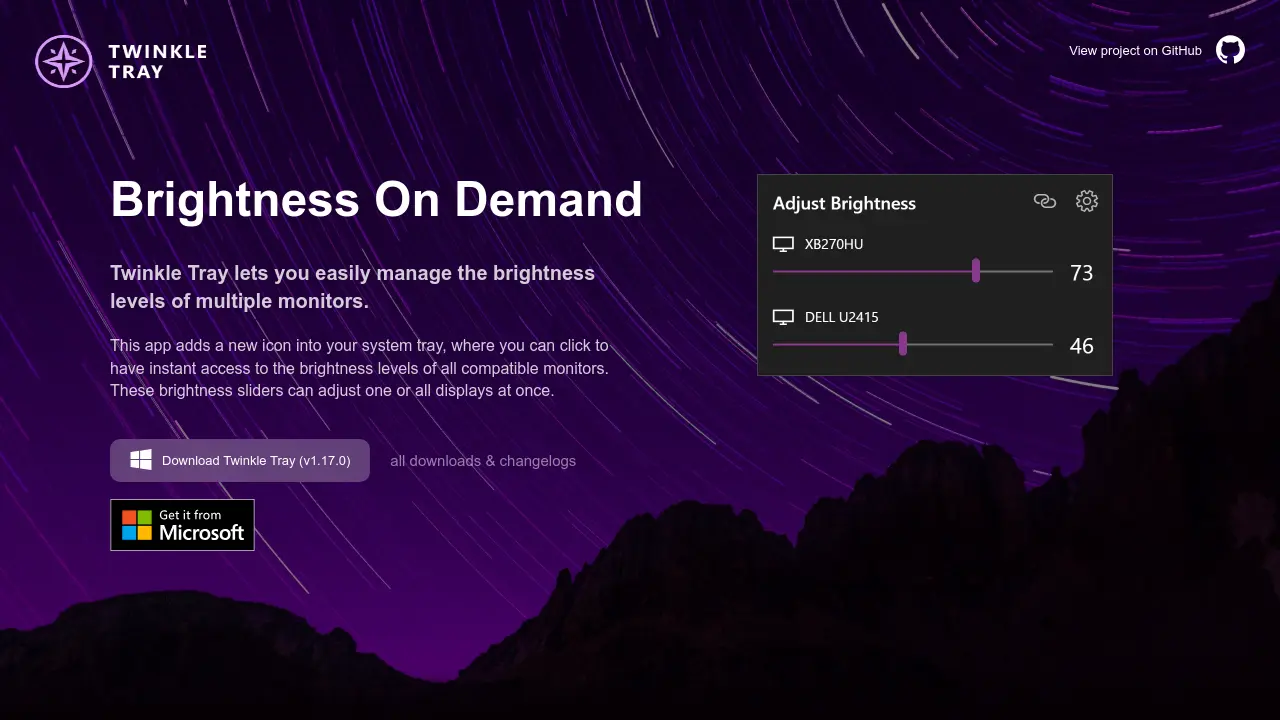This screenshot has width=1280, height=720.
Task: Click the brightness value 46
Action: pyautogui.click(x=1081, y=346)
